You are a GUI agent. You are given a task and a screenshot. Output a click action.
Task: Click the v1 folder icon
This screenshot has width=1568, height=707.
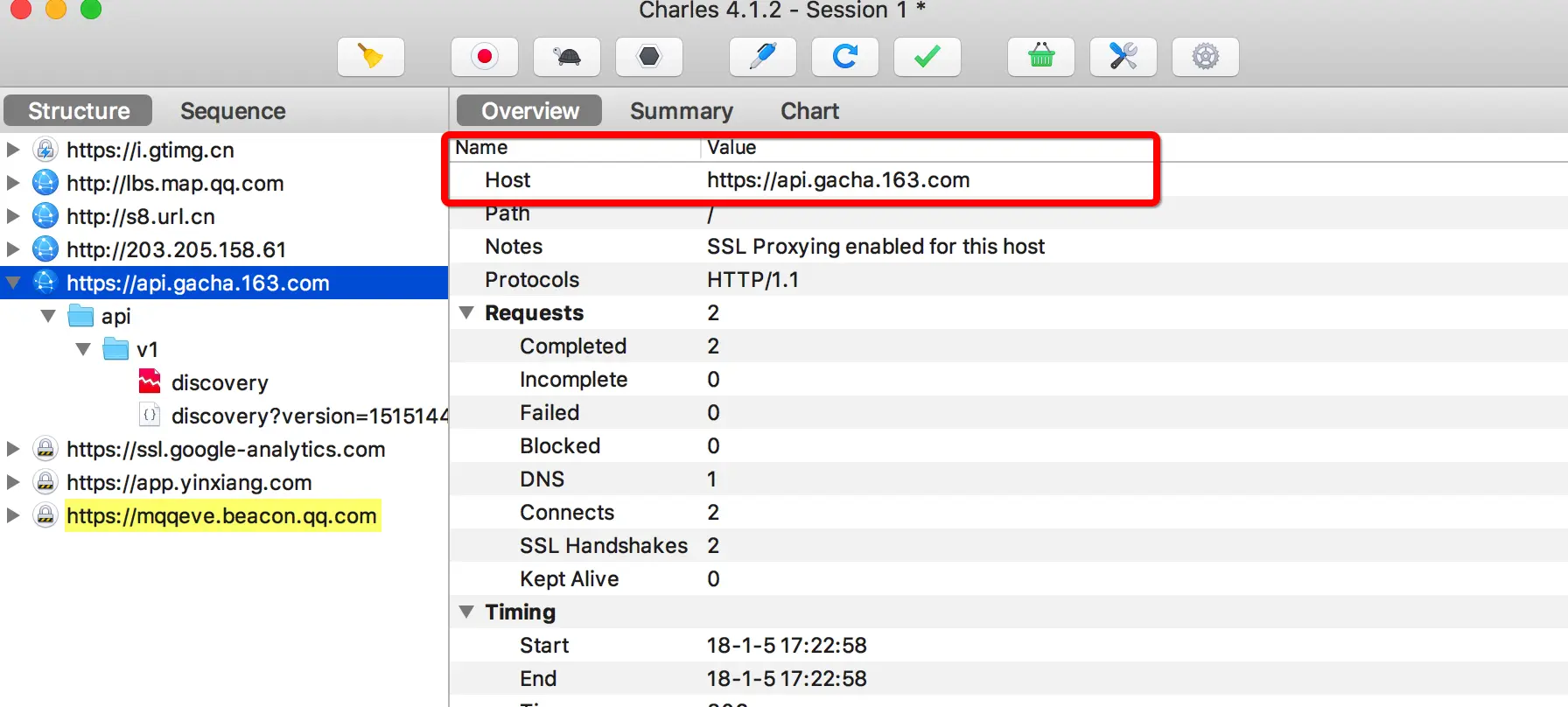coord(115,349)
